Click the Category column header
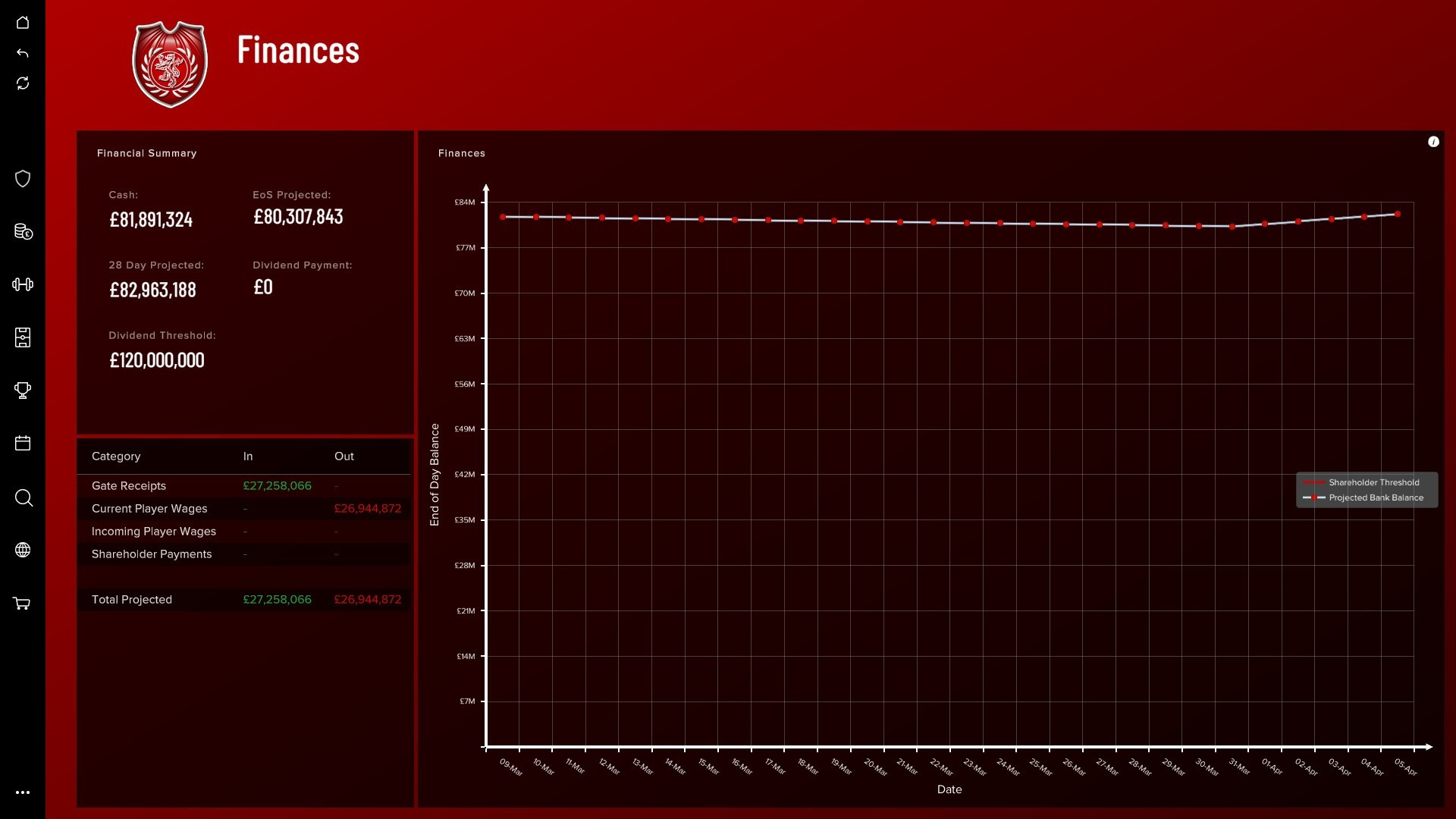The width and height of the screenshot is (1456, 819). [116, 457]
